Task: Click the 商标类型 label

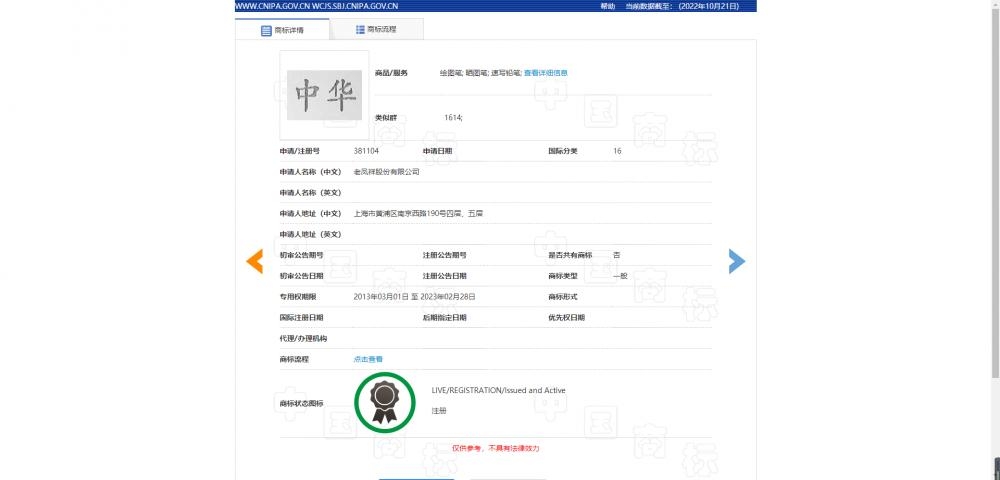Action: [563, 276]
